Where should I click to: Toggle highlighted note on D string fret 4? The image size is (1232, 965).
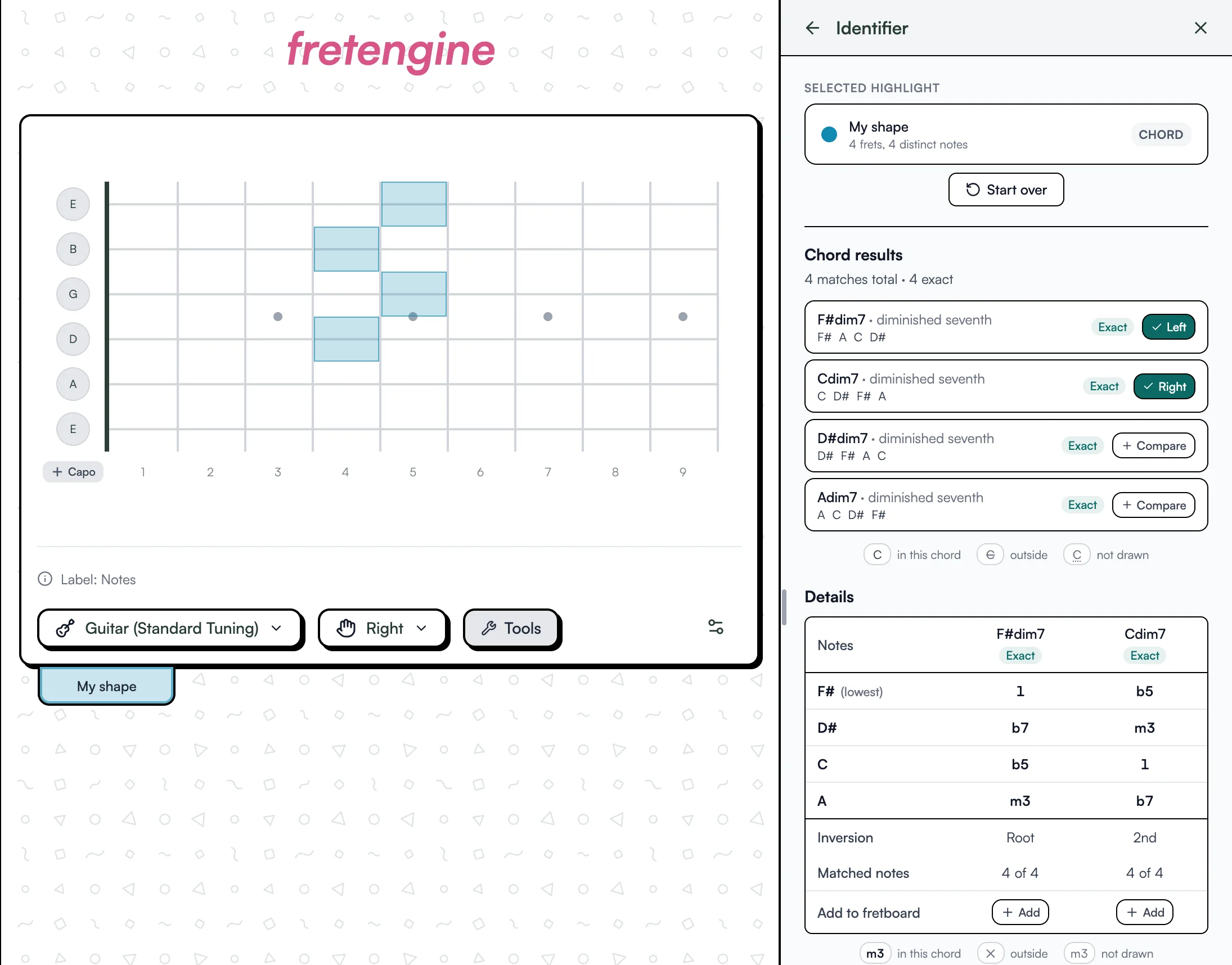(347, 339)
